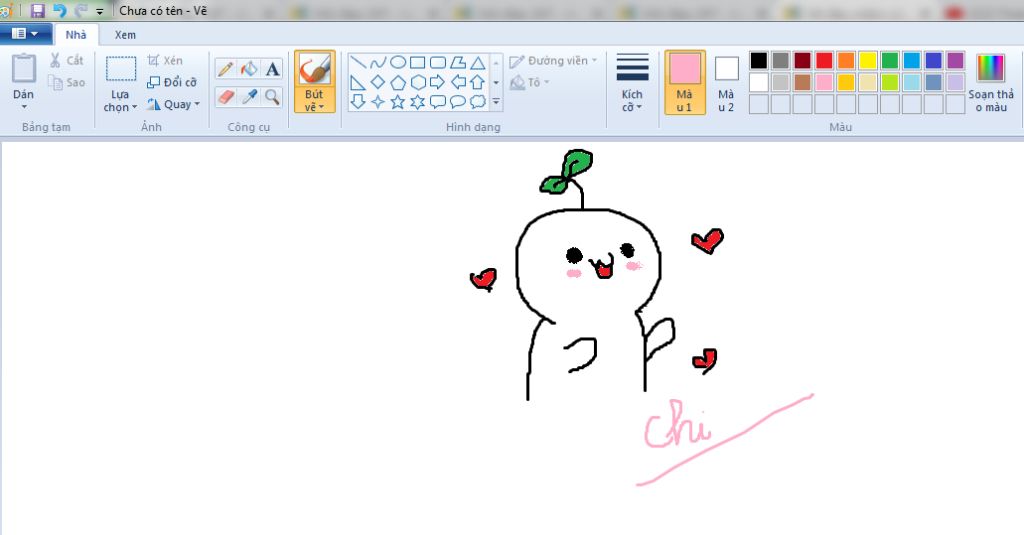Image resolution: width=1024 pixels, height=535 pixels.
Task: Choose the cloud callout shape
Action: pos(478,101)
